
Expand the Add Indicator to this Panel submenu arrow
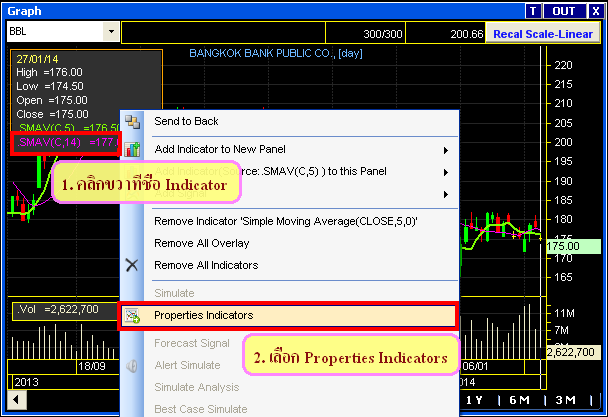[x=446, y=172]
